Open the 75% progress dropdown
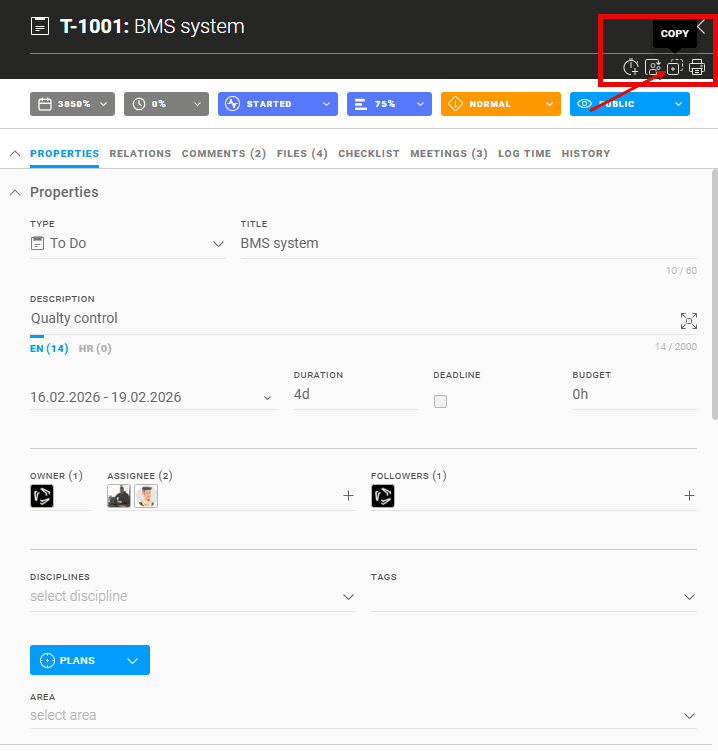 [389, 104]
